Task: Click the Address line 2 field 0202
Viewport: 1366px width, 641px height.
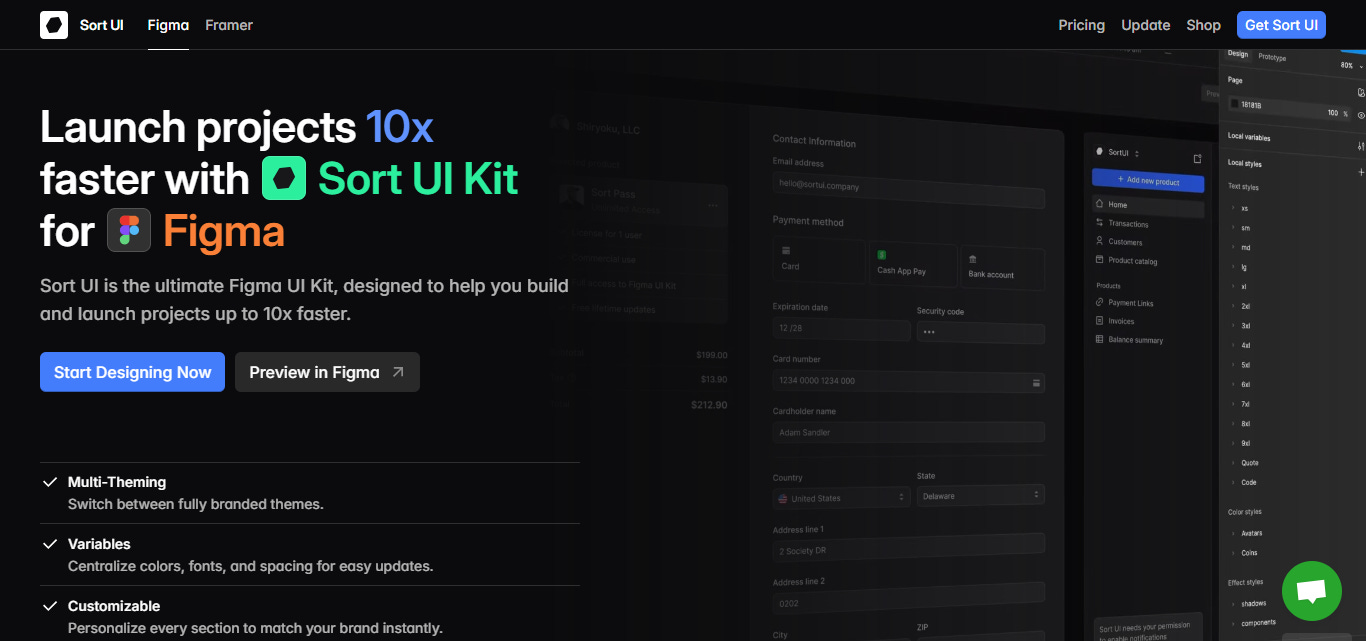Action: [909, 599]
